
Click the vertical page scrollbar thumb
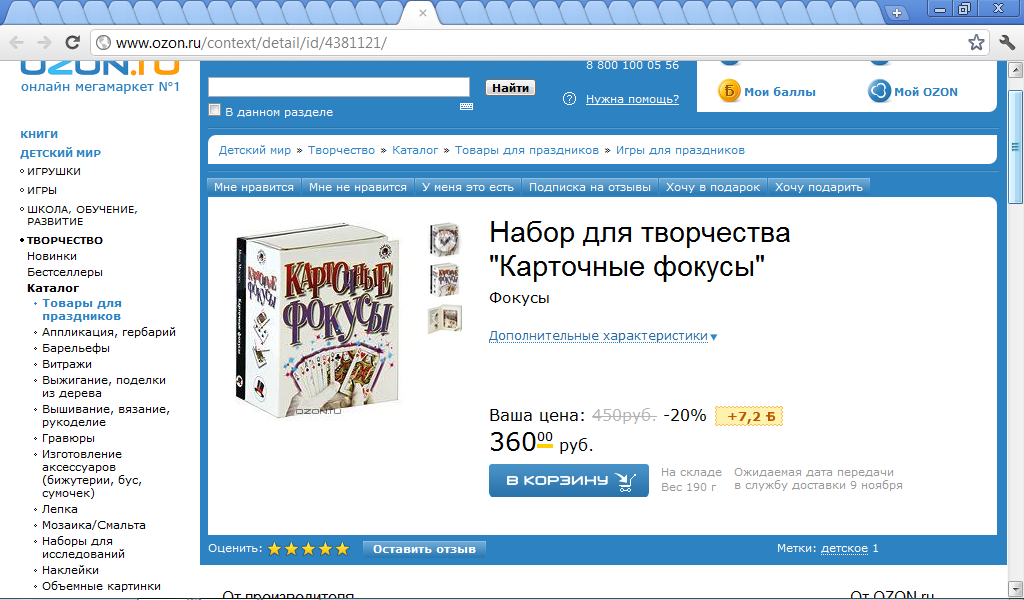[1015, 147]
